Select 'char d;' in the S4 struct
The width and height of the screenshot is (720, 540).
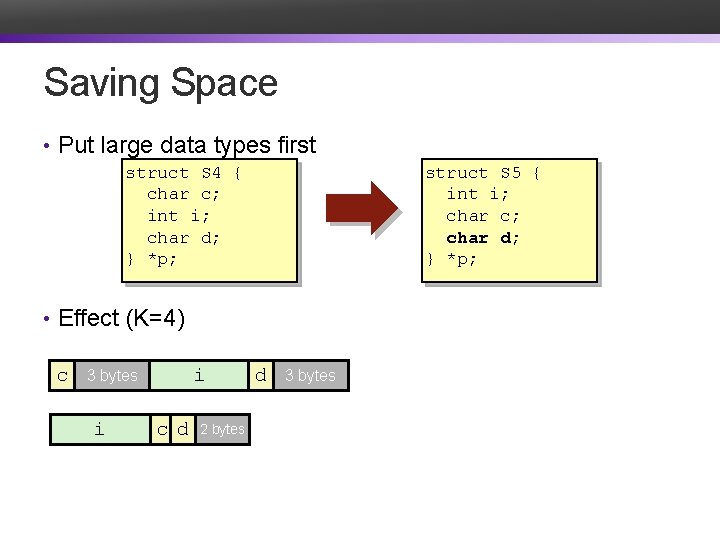click(183, 238)
